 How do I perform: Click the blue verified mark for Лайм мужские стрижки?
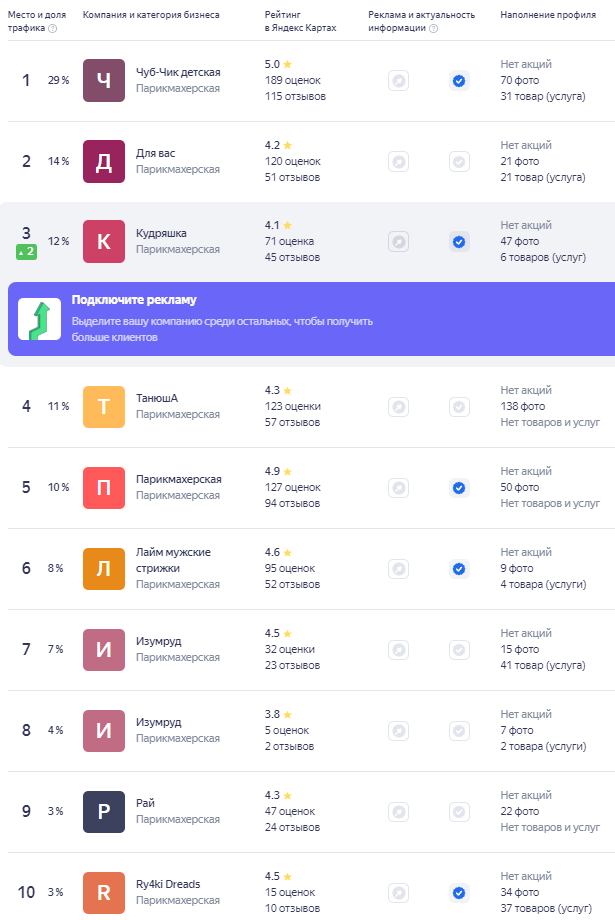coord(459,569)
